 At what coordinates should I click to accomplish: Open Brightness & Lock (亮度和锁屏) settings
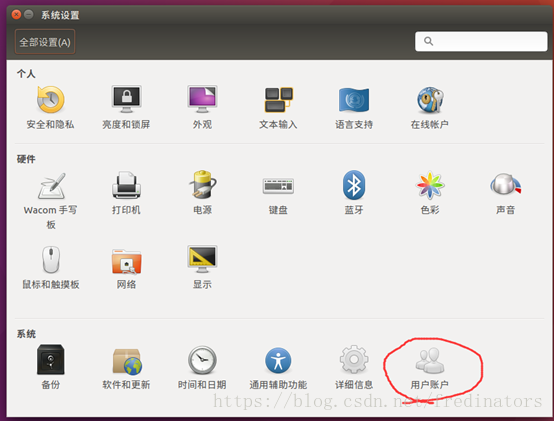(126, 107)
